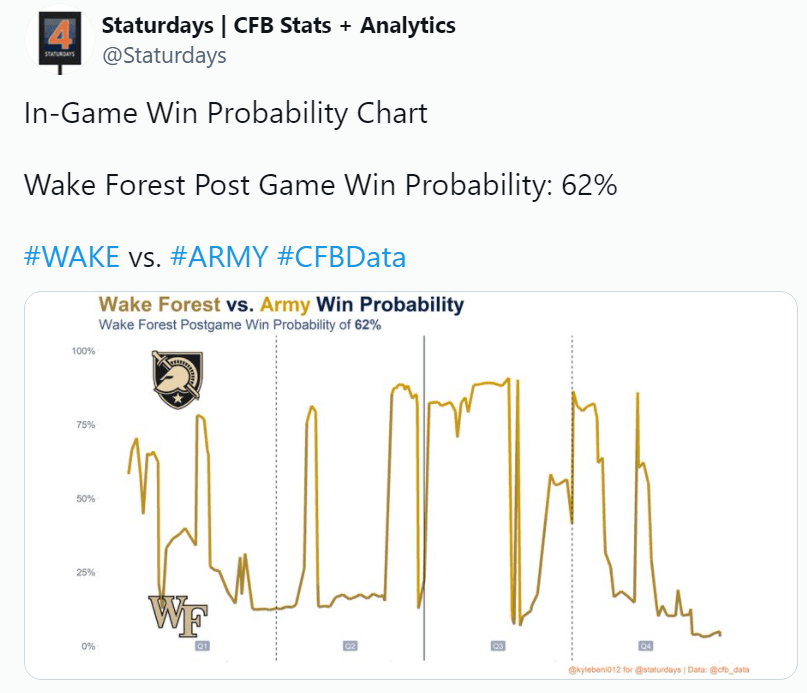807x693 pixels.
Task: Click the 100% y-axis label
Action: tap(83, 351)
